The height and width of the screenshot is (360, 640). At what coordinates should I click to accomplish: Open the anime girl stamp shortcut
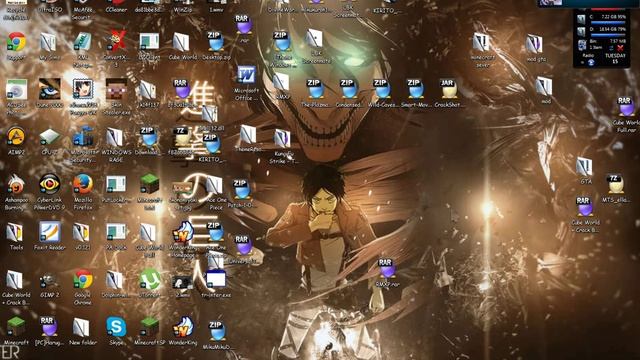point(83,89)
